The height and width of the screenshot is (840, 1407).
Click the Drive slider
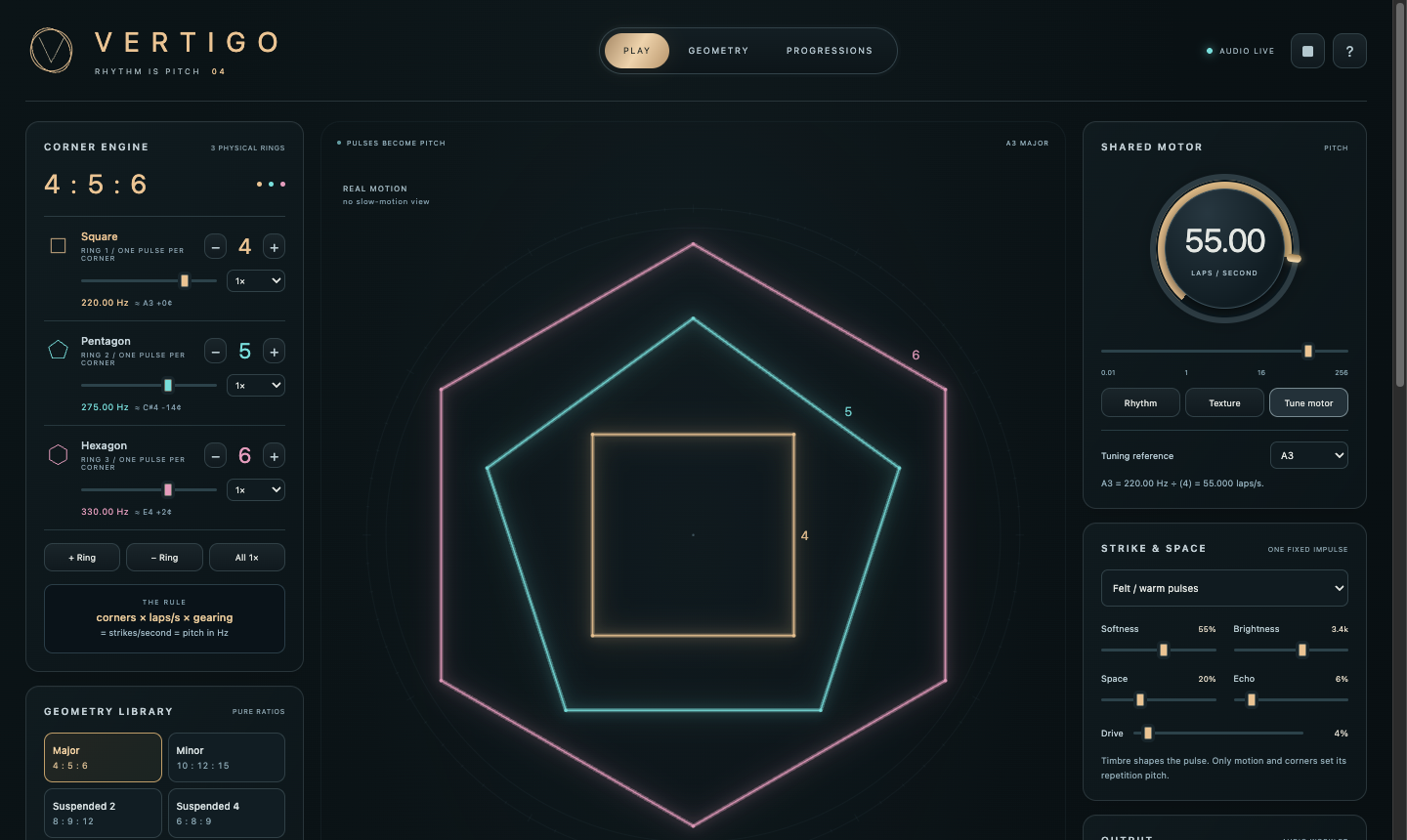point(1217,733)
